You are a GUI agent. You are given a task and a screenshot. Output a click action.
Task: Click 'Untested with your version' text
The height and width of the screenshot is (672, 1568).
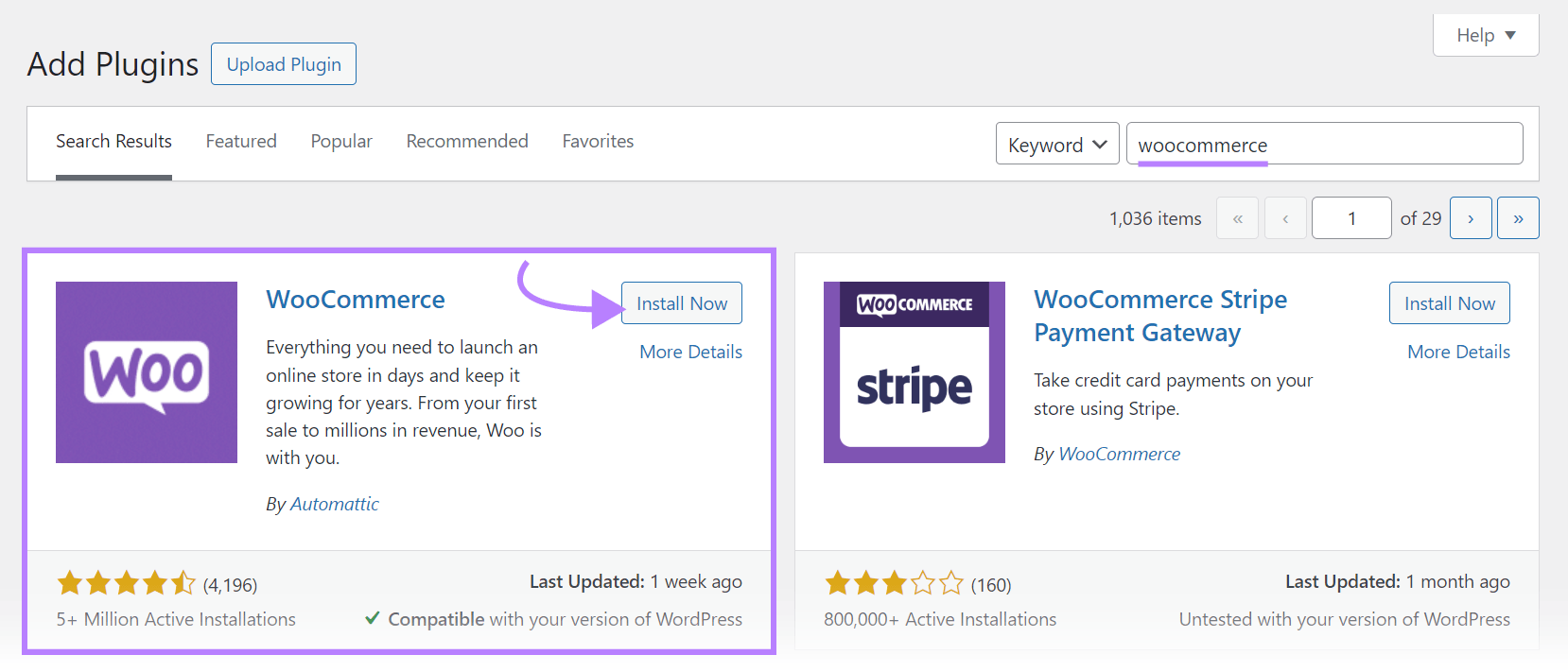(1345, 619)
